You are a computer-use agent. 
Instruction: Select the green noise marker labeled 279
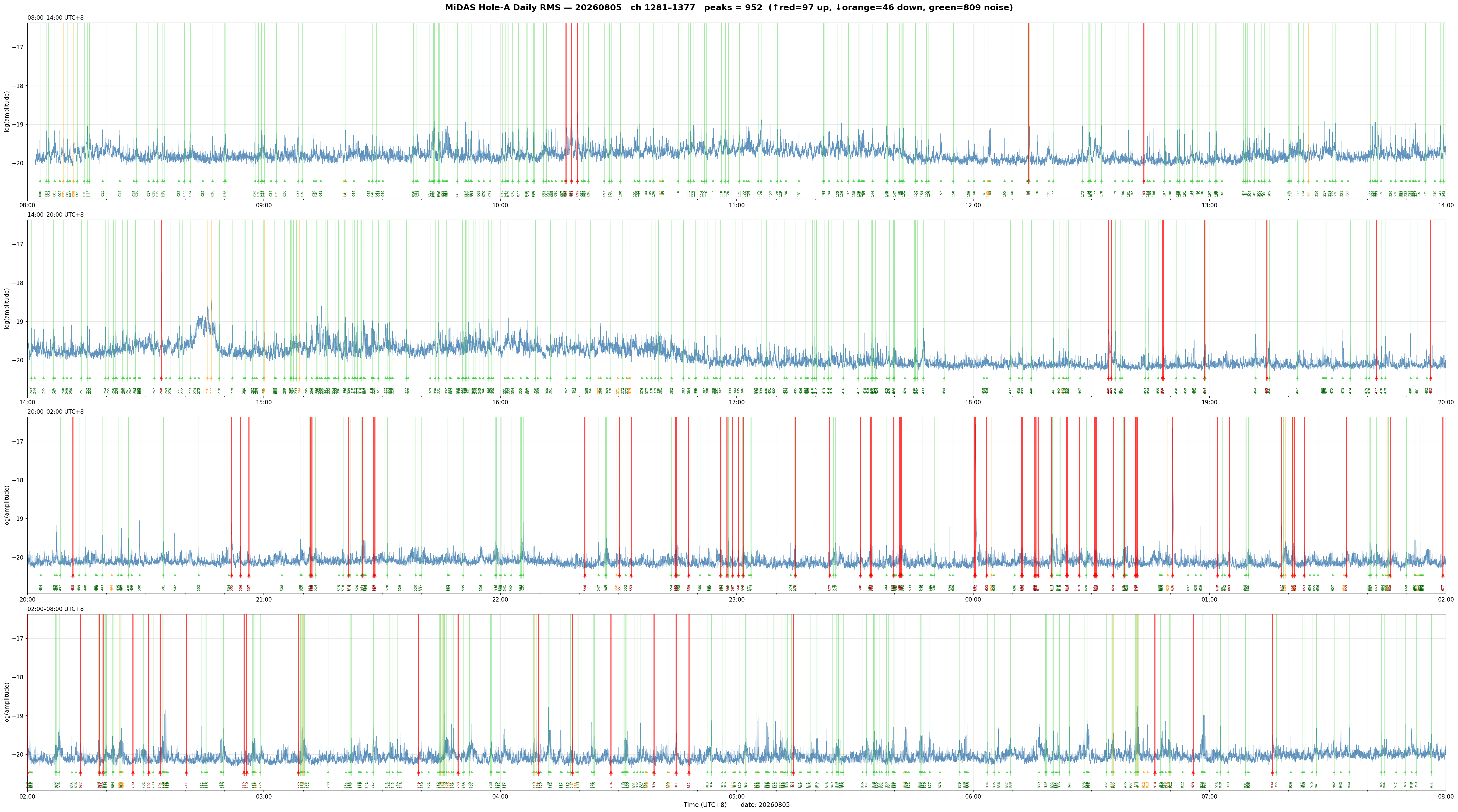click(x=232, y=378)
